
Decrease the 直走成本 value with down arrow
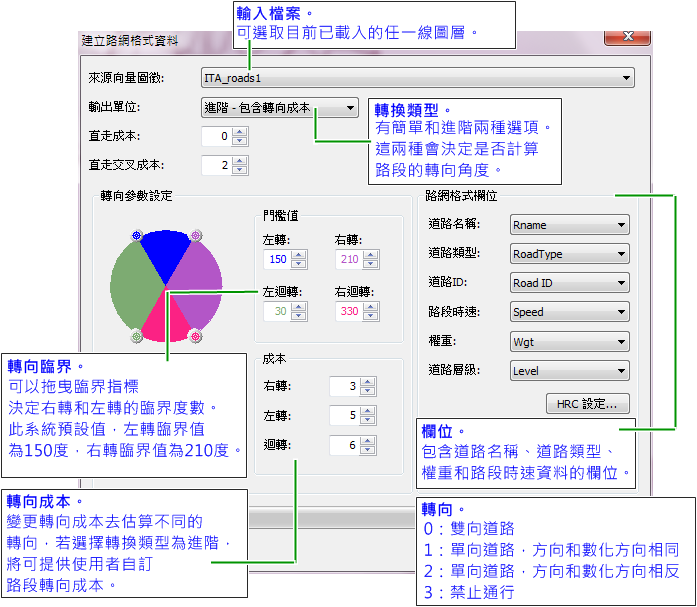coord(240,141)
